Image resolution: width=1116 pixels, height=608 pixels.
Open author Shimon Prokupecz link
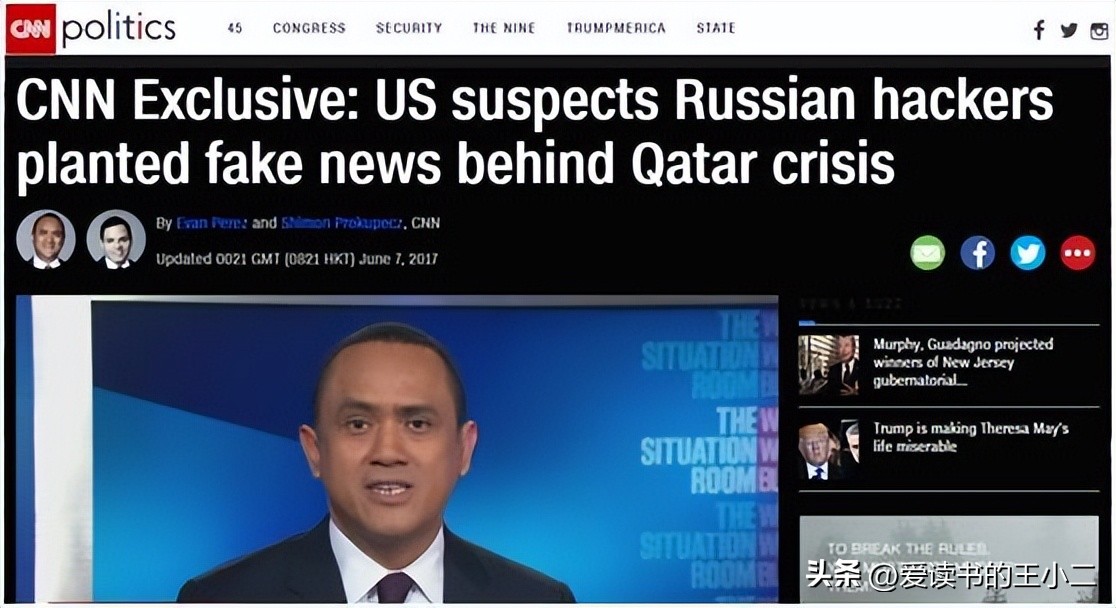[343, 223]
